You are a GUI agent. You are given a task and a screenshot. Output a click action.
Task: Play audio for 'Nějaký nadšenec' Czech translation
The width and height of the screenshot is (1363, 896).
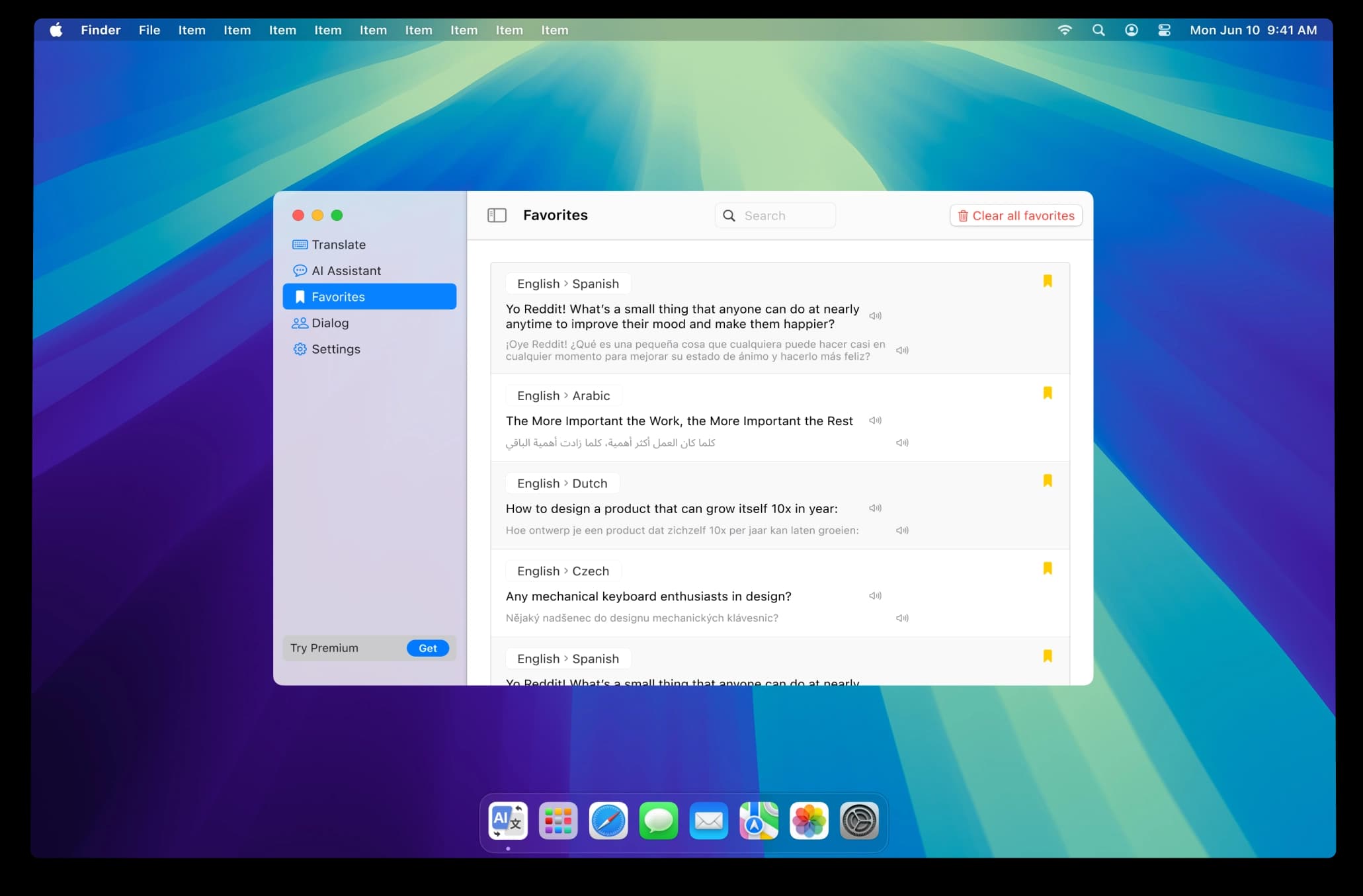902,618
